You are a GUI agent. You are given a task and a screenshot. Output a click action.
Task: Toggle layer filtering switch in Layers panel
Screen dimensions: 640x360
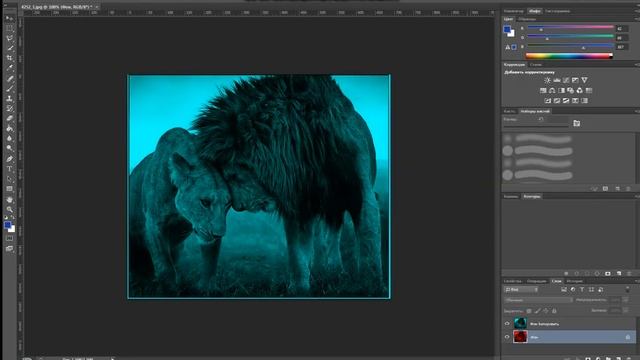627,289
